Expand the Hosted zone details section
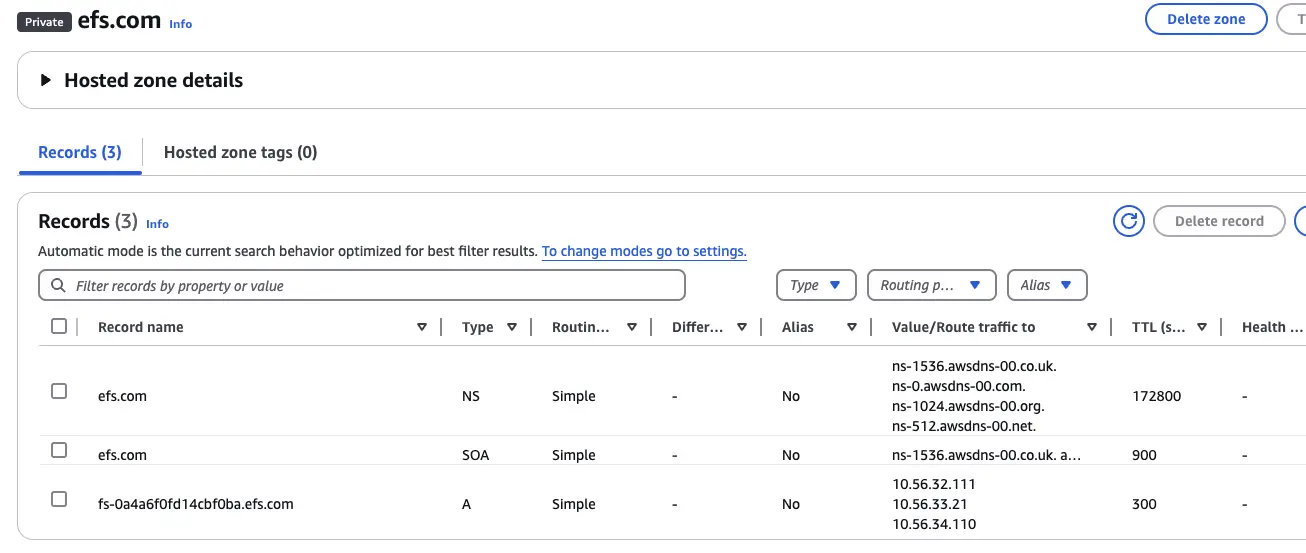The width and height of the screenshot is (1306, 553). coord(45,81)
